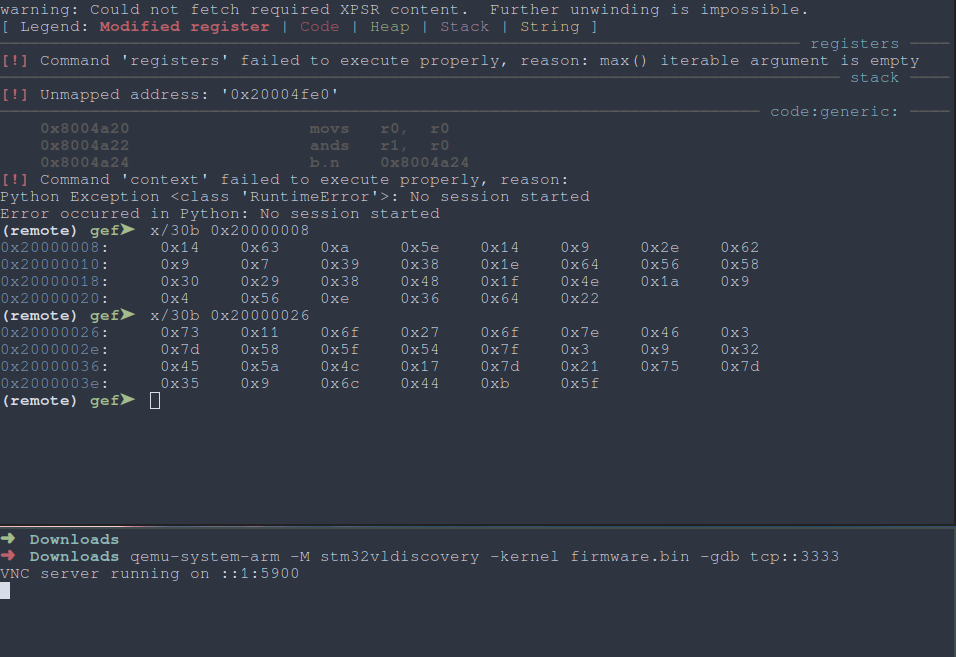Click the [!] marker before 'registers' command error
Viewport: 956px width, 657px height.
[x=14, y=61]
